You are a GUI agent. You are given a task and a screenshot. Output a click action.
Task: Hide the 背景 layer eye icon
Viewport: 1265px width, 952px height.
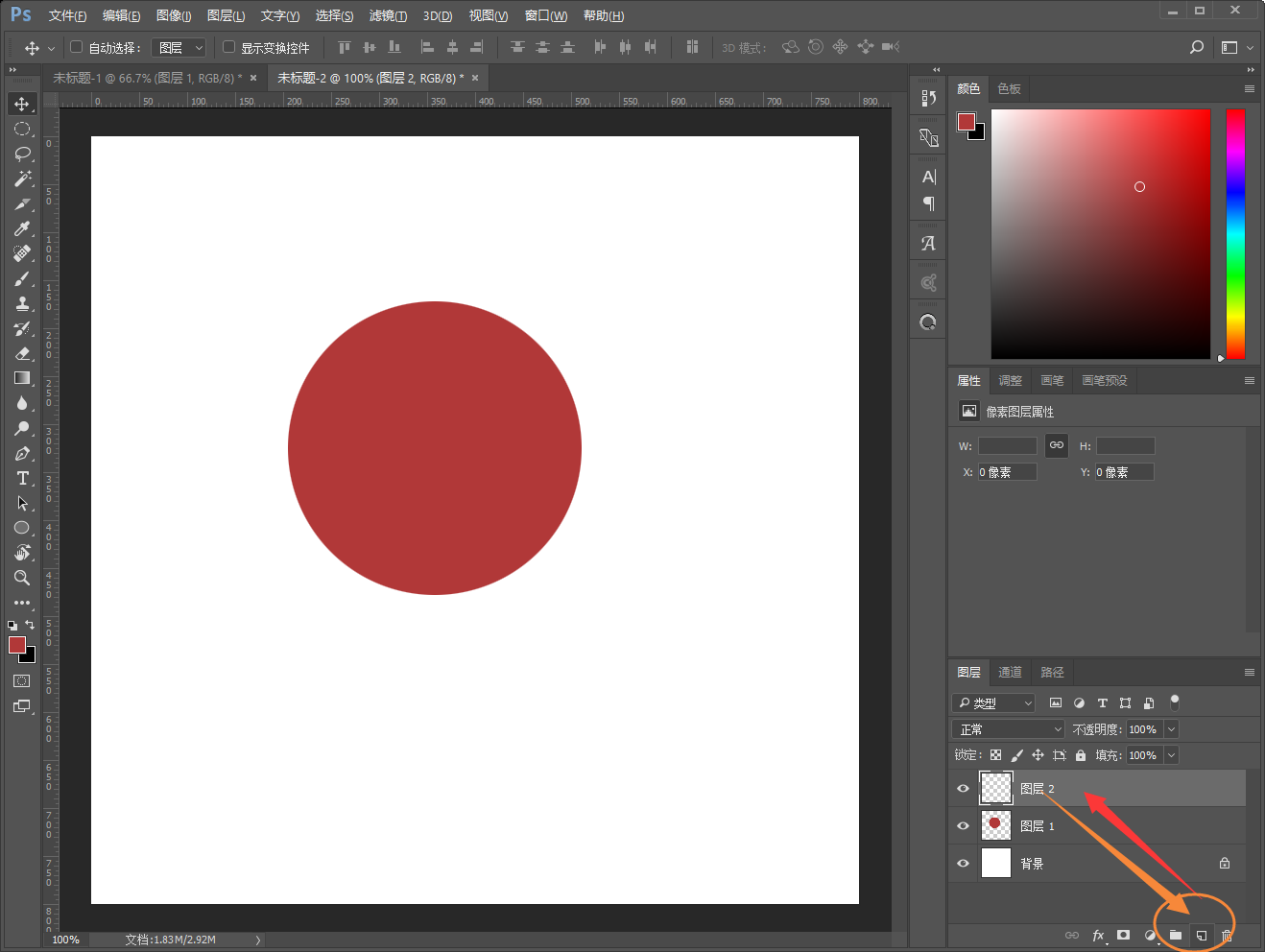pos(963,863)
